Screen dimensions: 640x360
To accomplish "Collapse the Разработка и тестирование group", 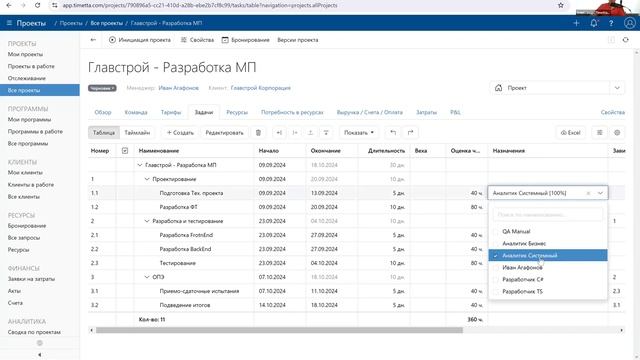I will click(x=147, y=221).
